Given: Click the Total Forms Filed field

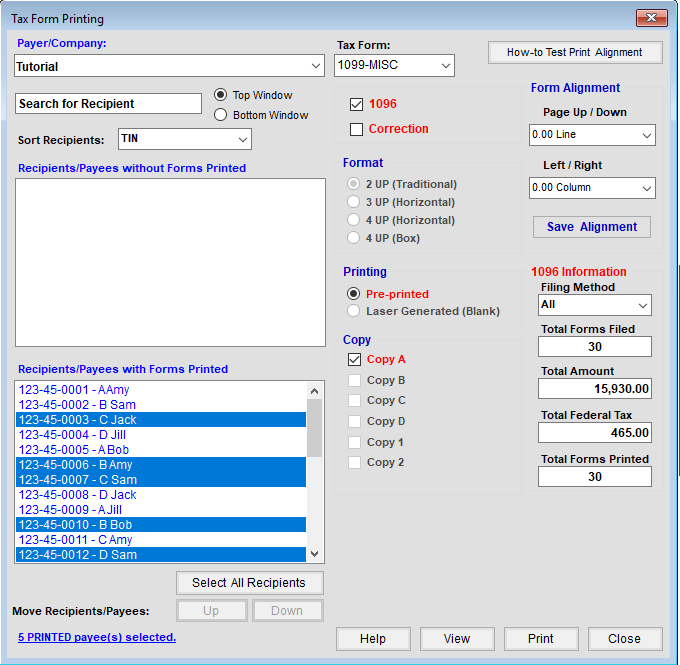Looking at the screenshot, I should [595, 347].
